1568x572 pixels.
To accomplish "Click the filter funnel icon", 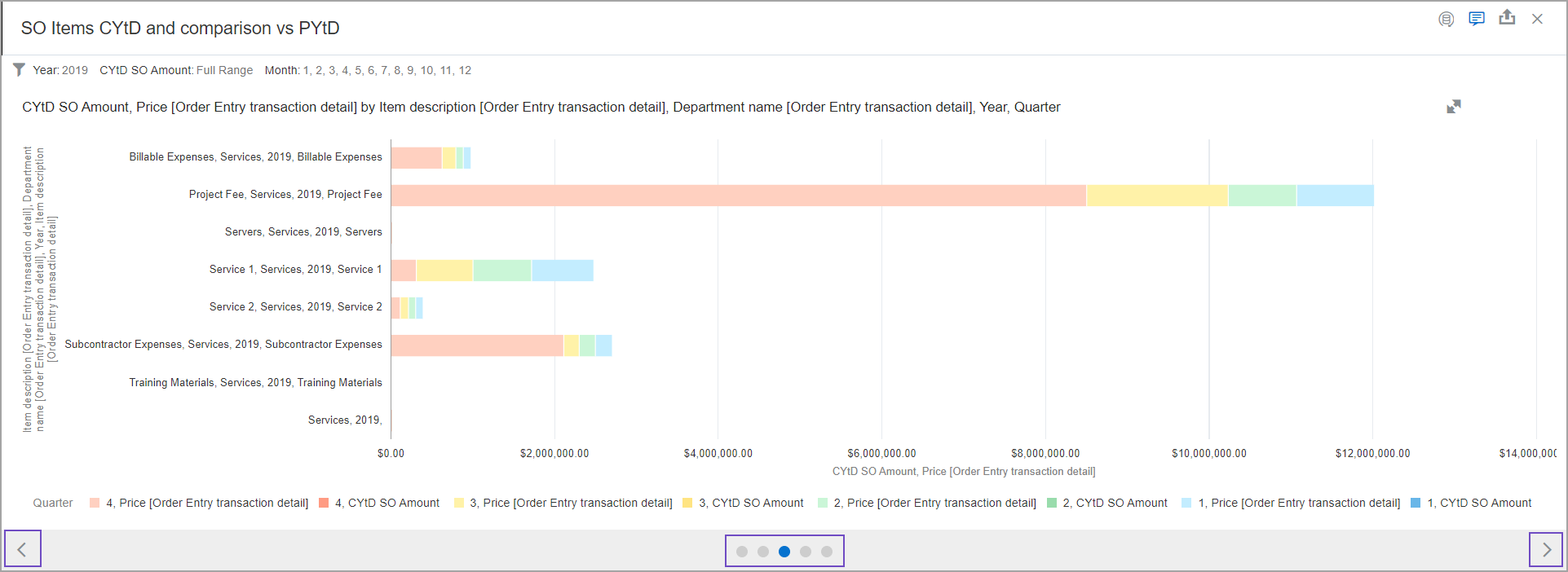I will pyautogui.click(x=19, y=70).
